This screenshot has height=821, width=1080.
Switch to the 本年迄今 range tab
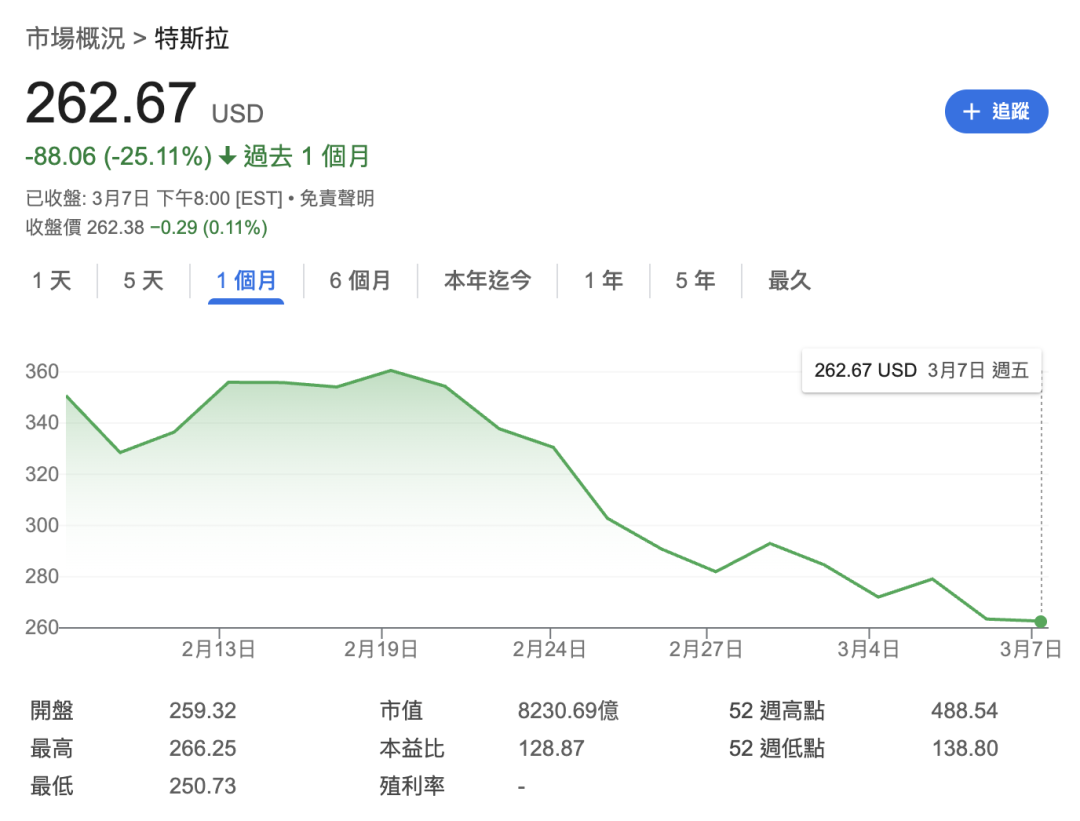coord(487,281)
